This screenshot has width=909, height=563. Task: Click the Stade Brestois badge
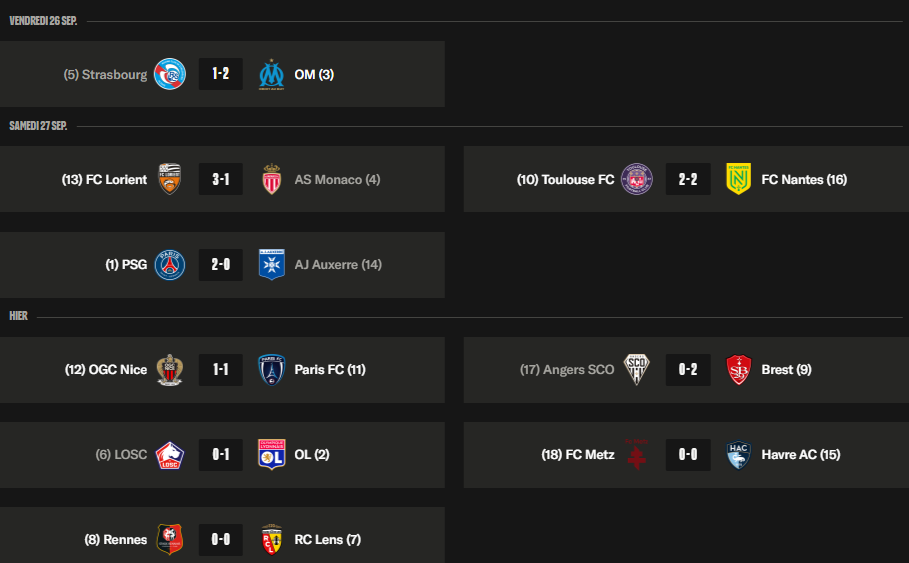[738, 370]
